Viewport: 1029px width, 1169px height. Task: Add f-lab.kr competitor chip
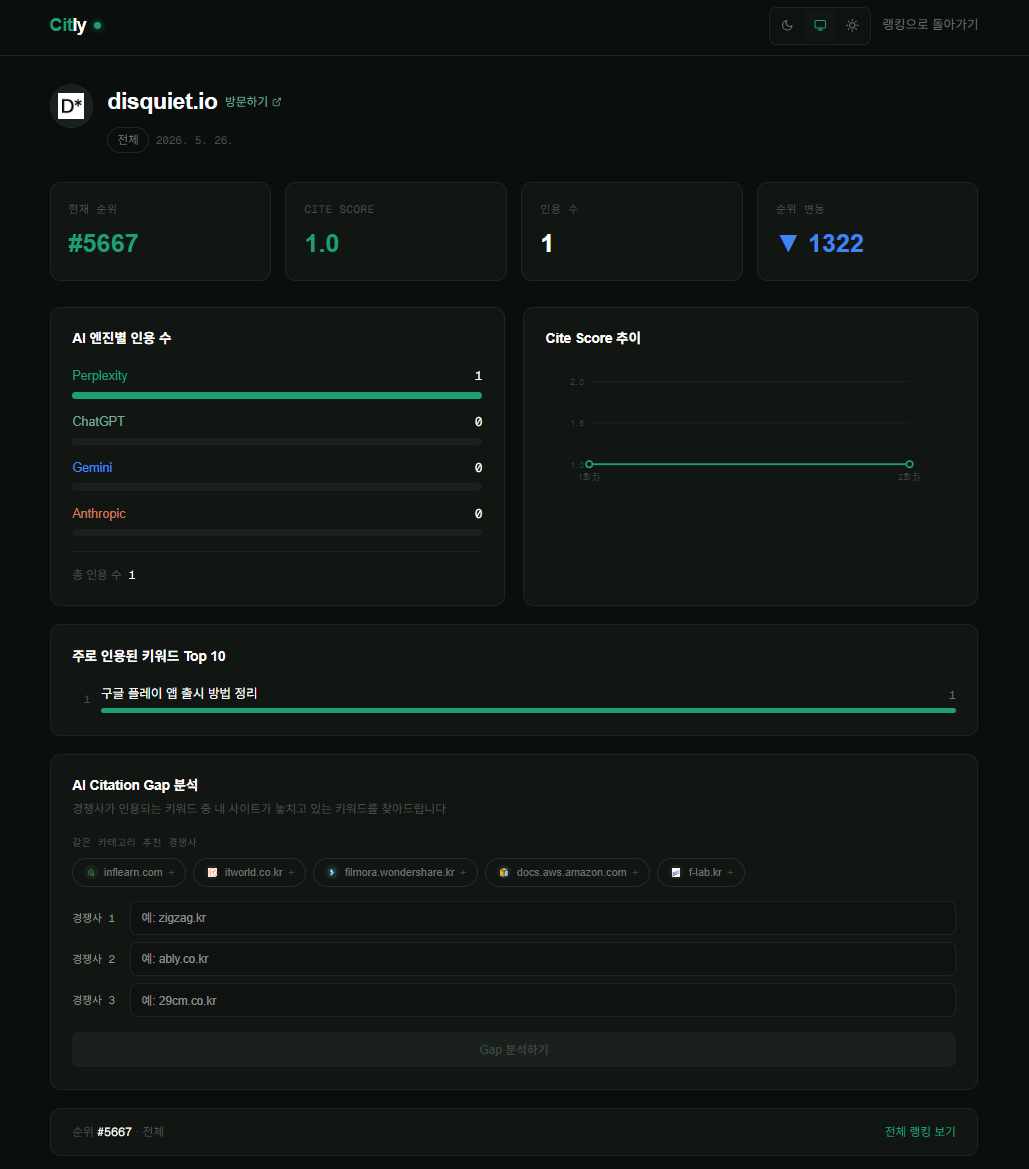click(x=701, y=872)
